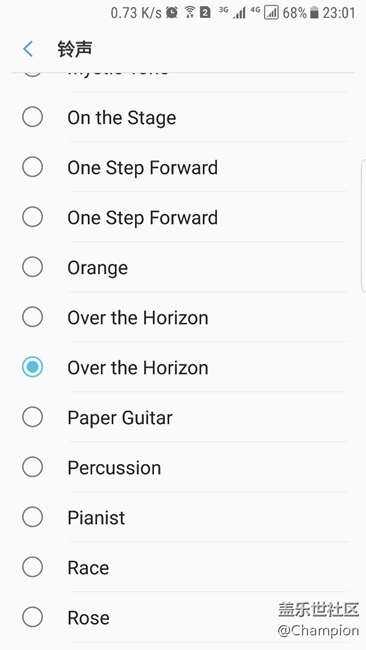The height and width of the screenshot is (650, 366).
Task: Tap the Wi-Fi status bar icon
Action: (190, 13)
